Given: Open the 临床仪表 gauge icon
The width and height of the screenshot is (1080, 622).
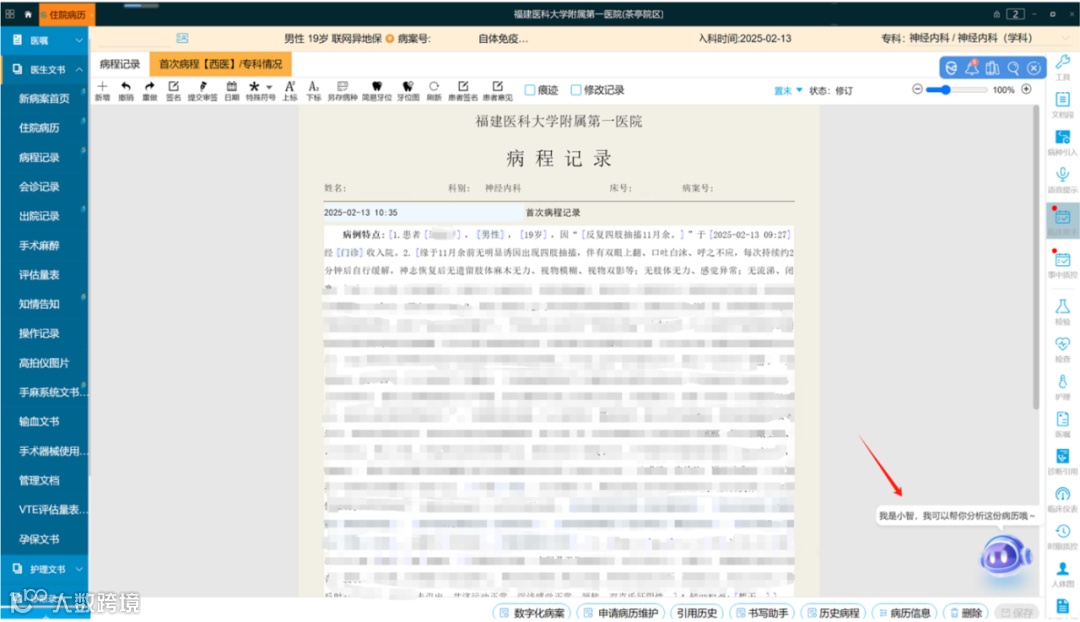Looking at the screenshot, I should click(1063, 494).
